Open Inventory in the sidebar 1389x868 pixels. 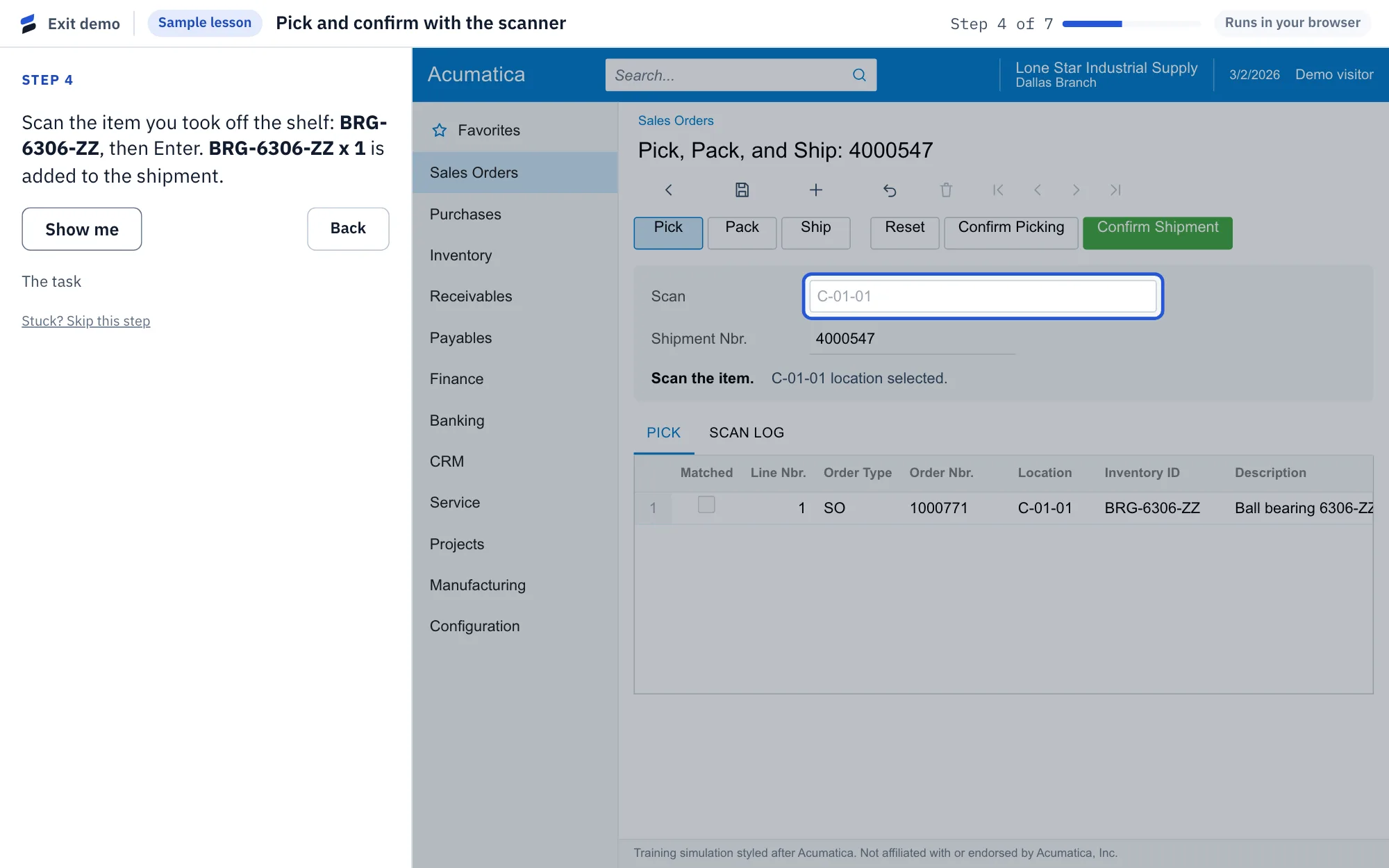pyautogui.click(x=515, y=256)
